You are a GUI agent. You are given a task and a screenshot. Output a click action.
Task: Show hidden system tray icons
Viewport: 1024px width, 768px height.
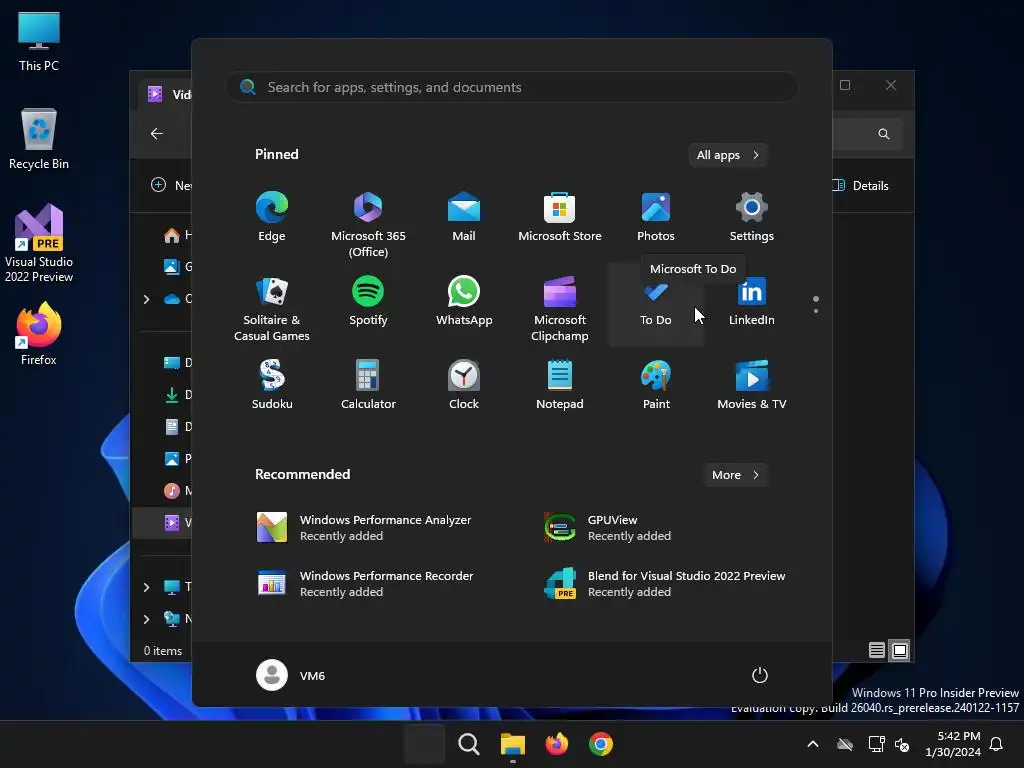813,744
